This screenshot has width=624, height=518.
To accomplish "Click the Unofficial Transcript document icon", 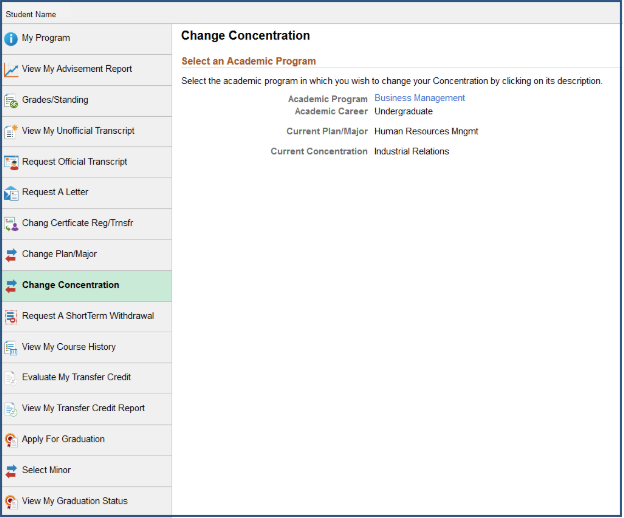I will pyautogui.click(x=11, y=131).
